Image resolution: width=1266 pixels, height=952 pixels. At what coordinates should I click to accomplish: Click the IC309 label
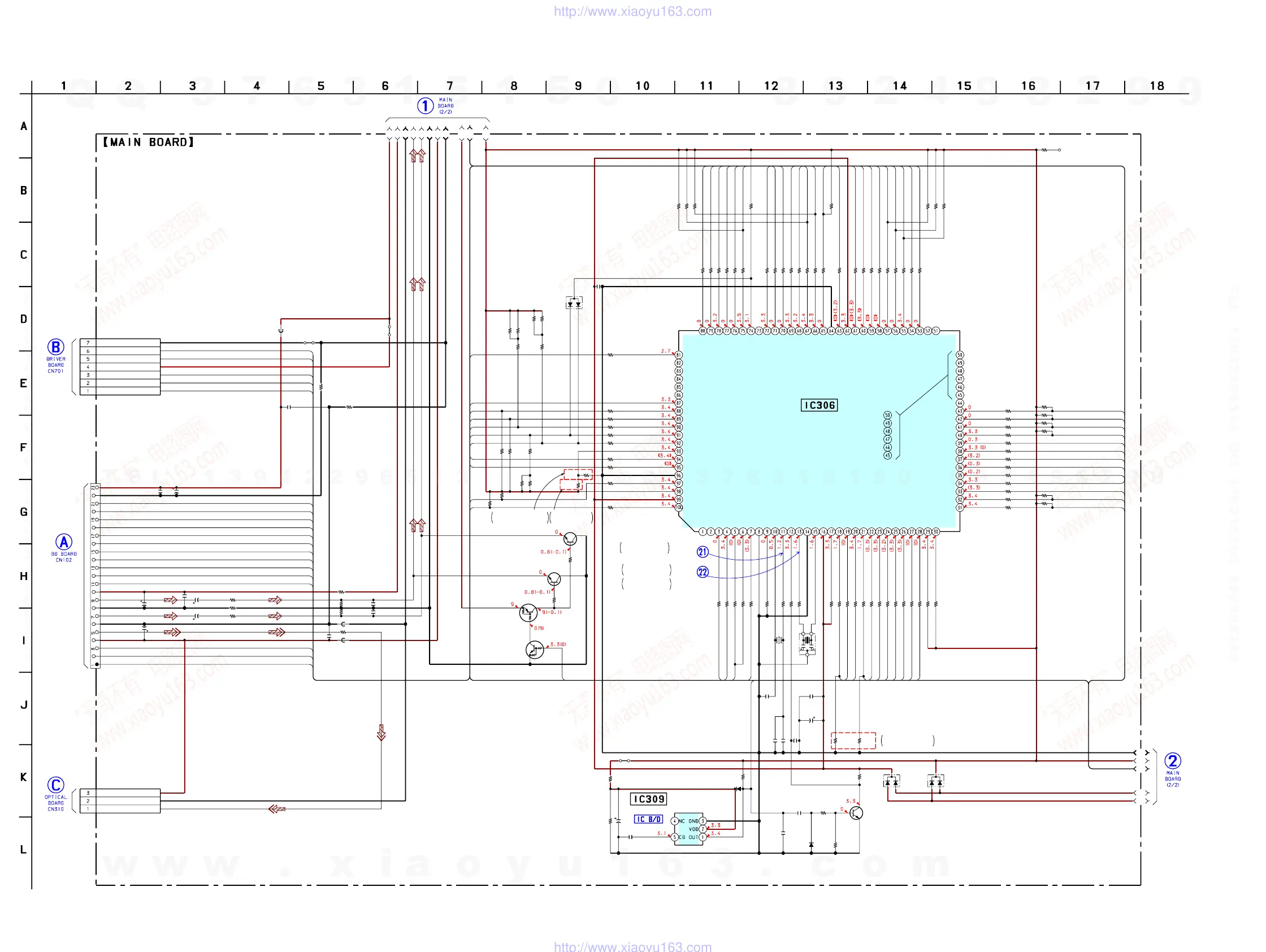[x=648, y=799]
